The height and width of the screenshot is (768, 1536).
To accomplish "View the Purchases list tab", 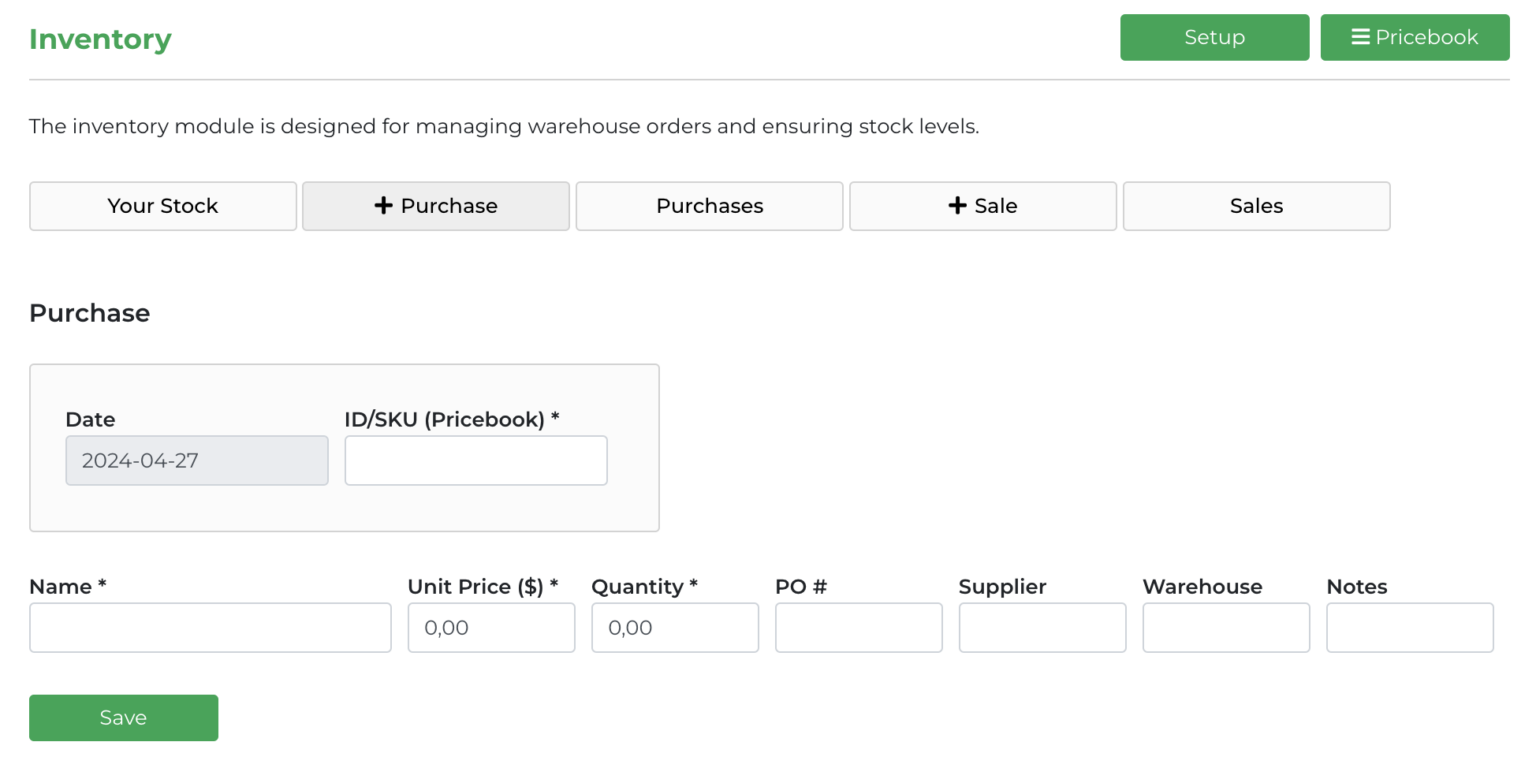I will pos(709,206).
